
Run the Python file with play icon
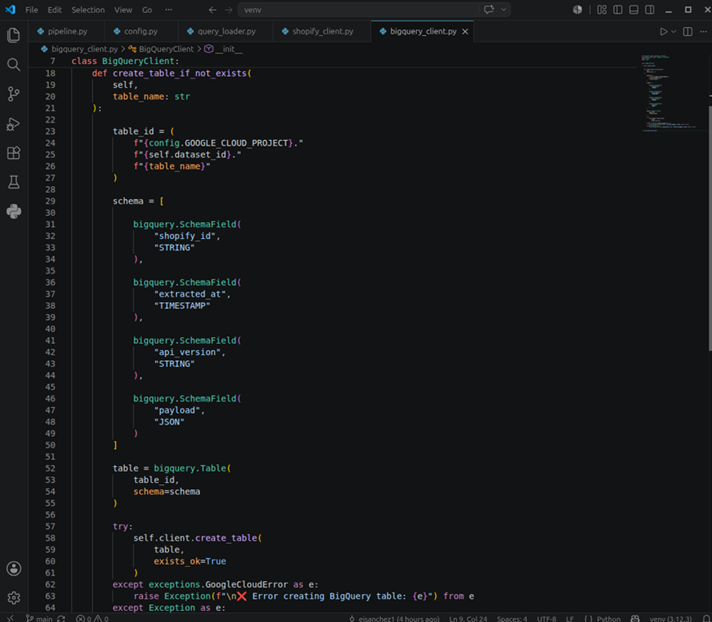coord(663,31)
